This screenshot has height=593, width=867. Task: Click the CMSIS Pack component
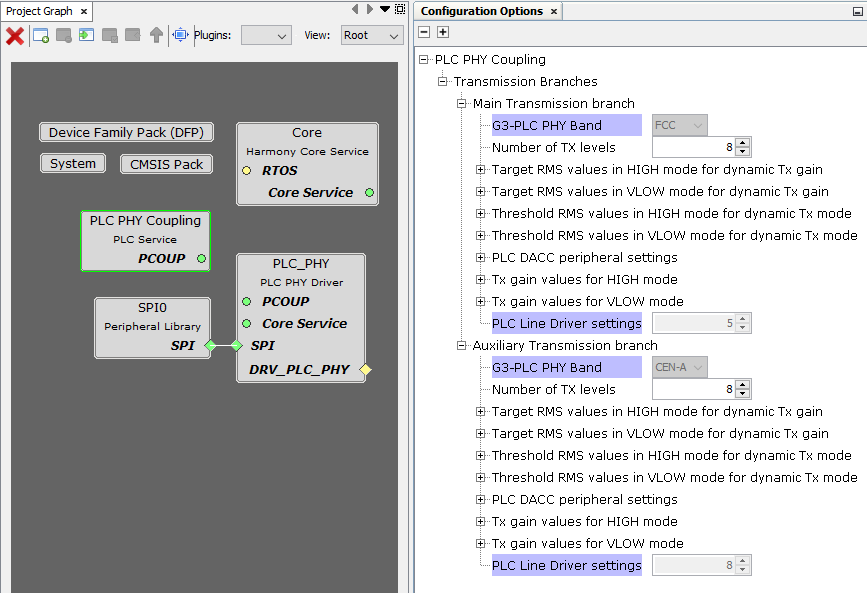pos(167,164)
